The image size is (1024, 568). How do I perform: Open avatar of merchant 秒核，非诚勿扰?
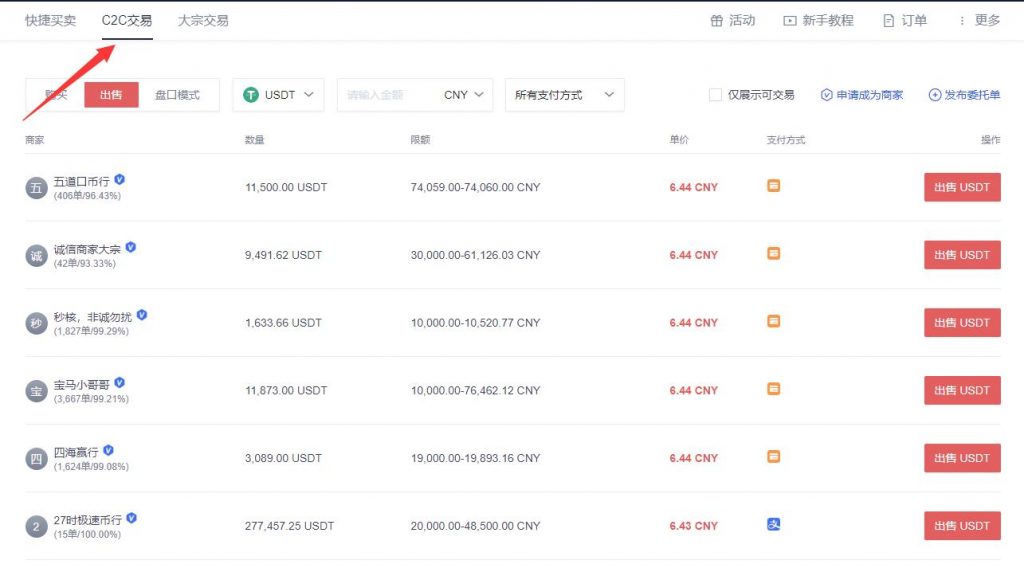(37, 323)
